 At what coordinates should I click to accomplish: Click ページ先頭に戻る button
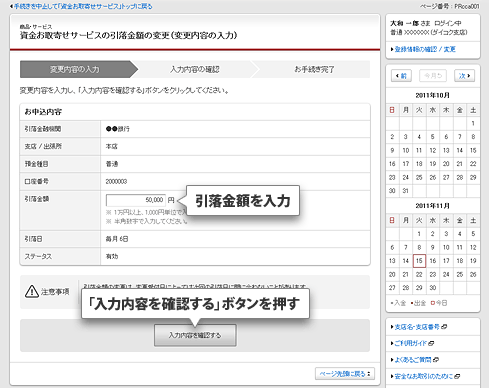point(345,374)
